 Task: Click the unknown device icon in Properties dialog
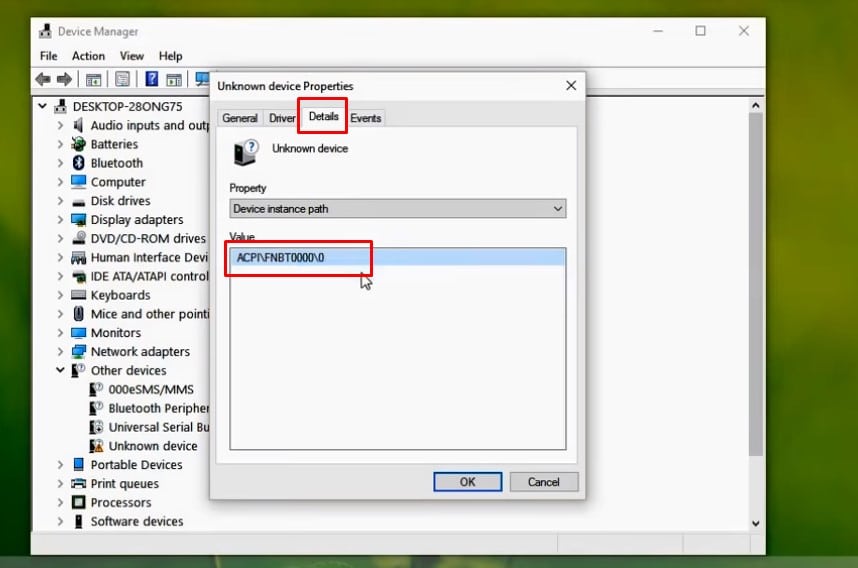(246, 153)
